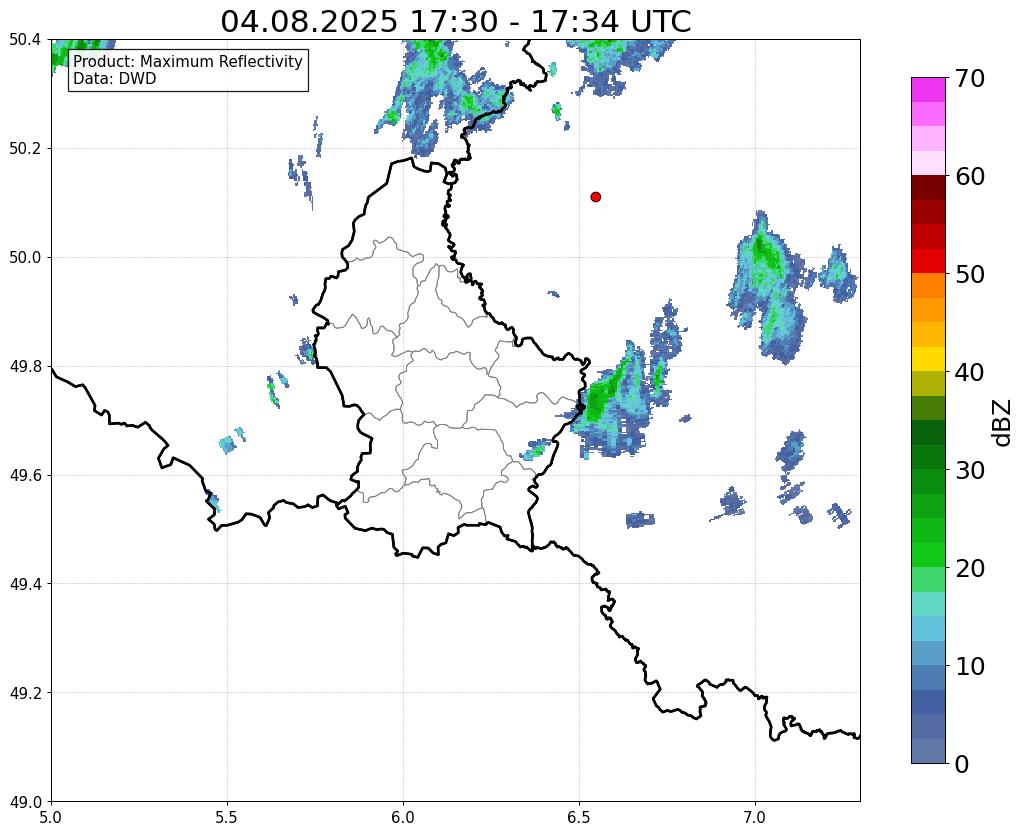Click the latitude label 50.4
Viewport: 1023px width, 834px height.
[x=25, y=40]
